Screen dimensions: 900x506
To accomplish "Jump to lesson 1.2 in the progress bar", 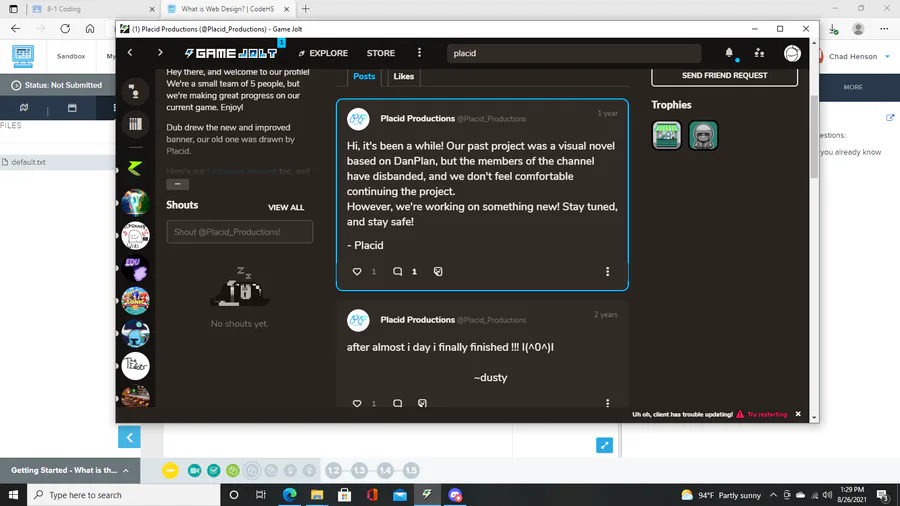I will pyautogui.click(x=333, y=470).
